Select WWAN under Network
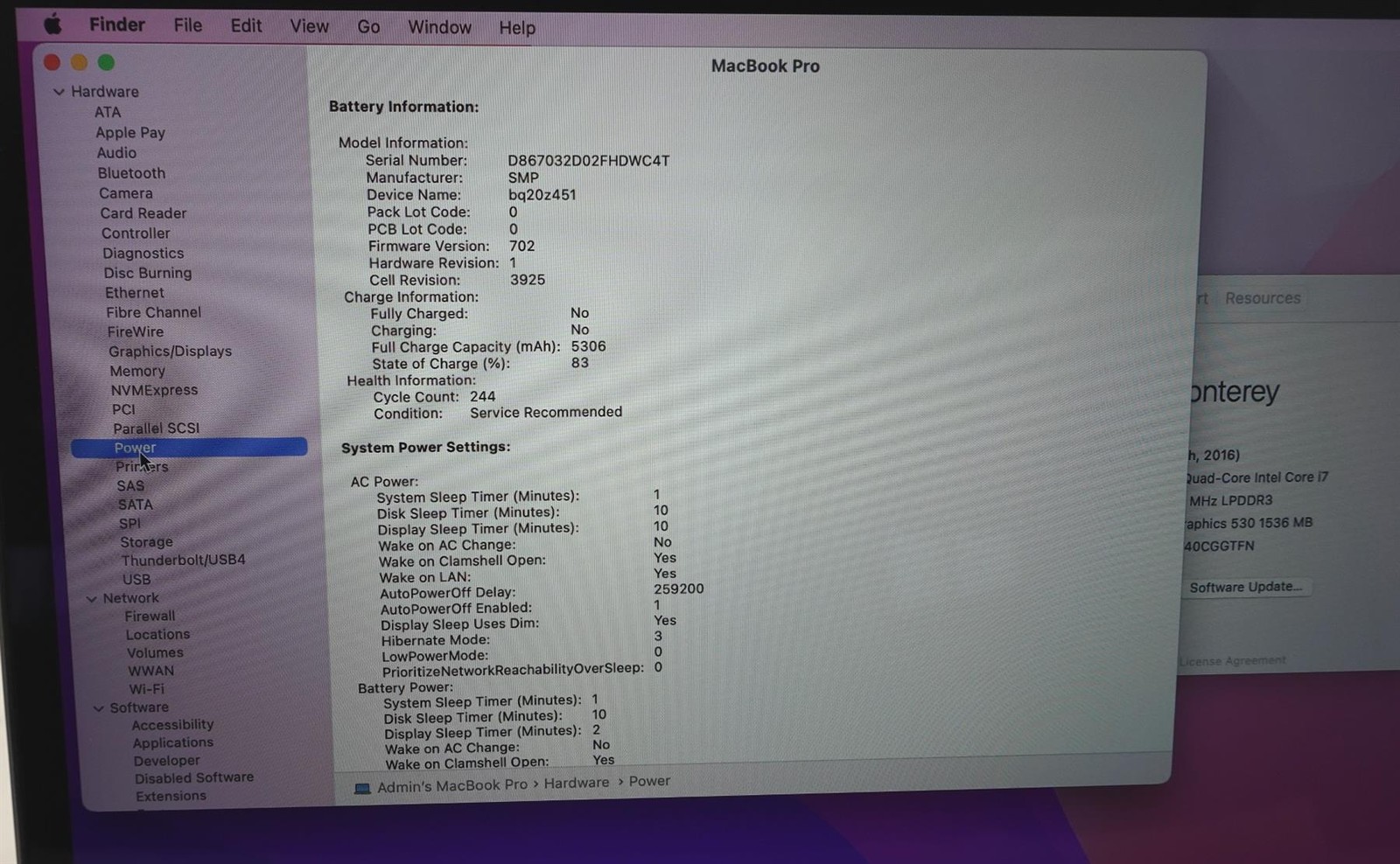 pos(150,672)
